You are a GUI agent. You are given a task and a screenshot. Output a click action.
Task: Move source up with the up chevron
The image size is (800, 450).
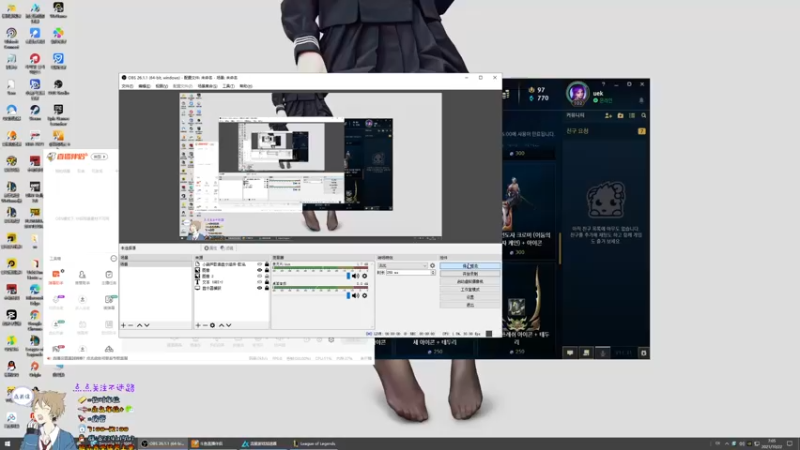coord(221,325)
